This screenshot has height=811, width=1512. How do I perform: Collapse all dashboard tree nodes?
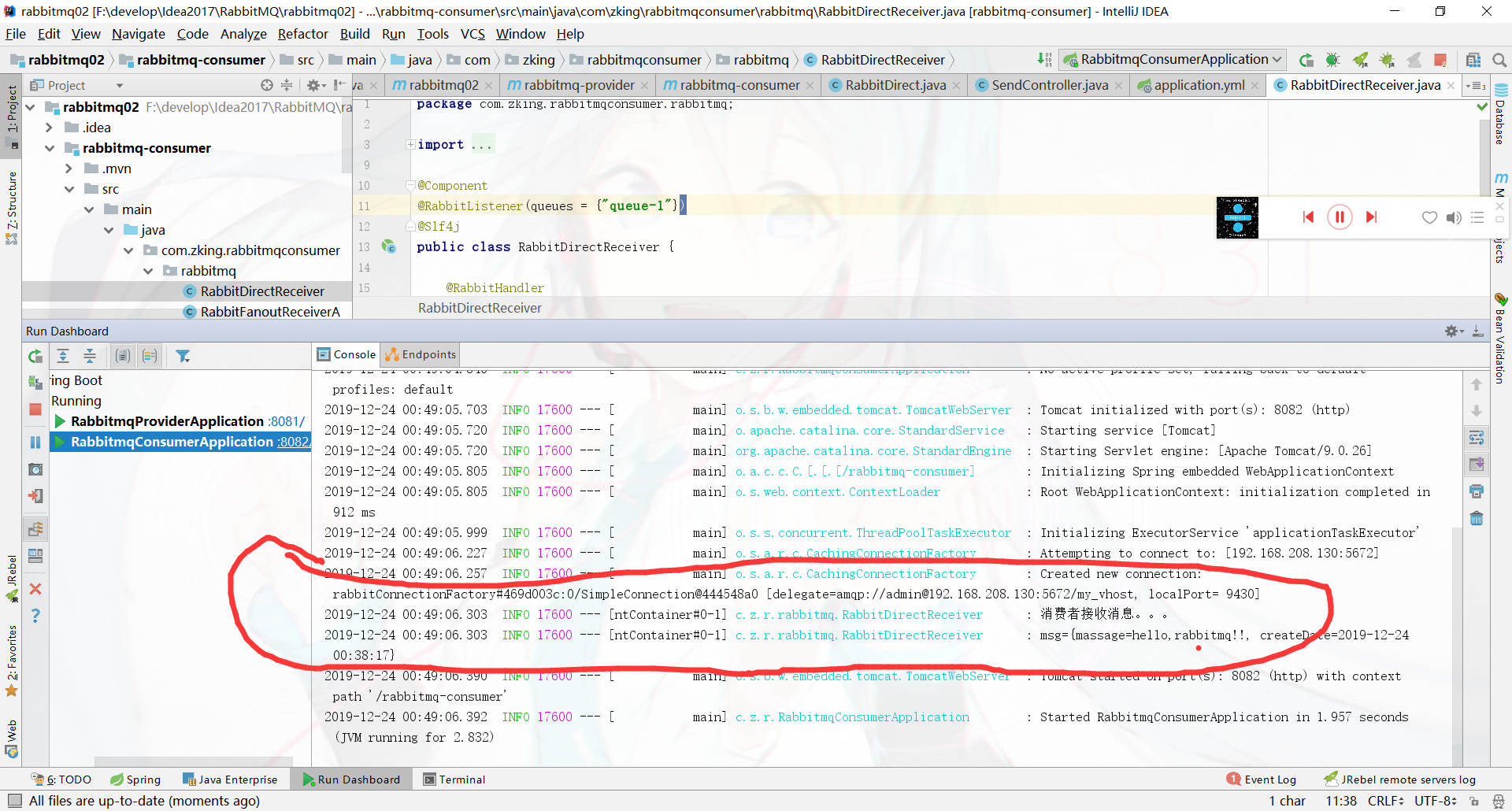coord(90,356)
